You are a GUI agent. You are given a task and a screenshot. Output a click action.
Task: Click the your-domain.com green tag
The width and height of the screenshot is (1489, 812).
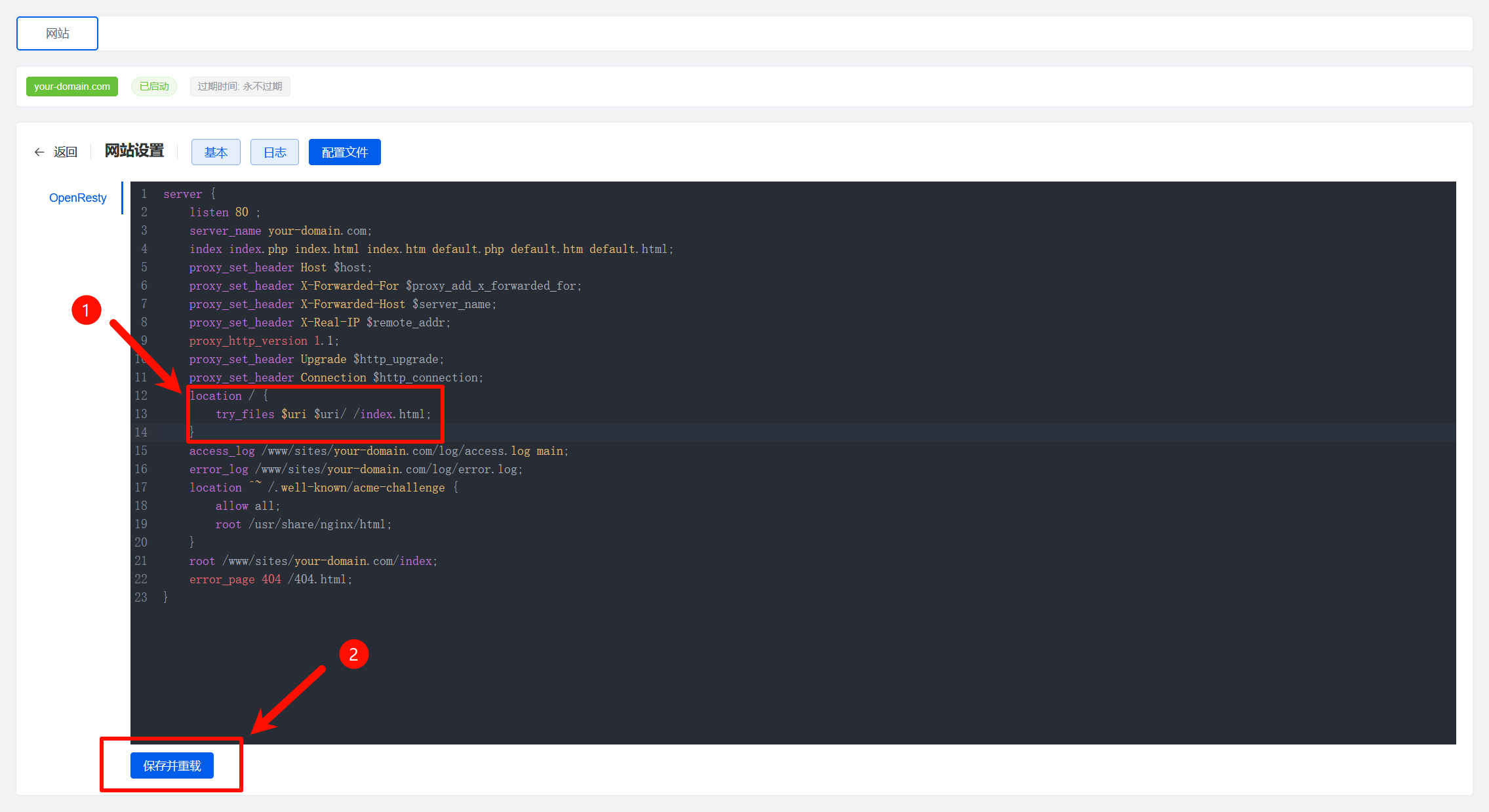coord(72,87)
